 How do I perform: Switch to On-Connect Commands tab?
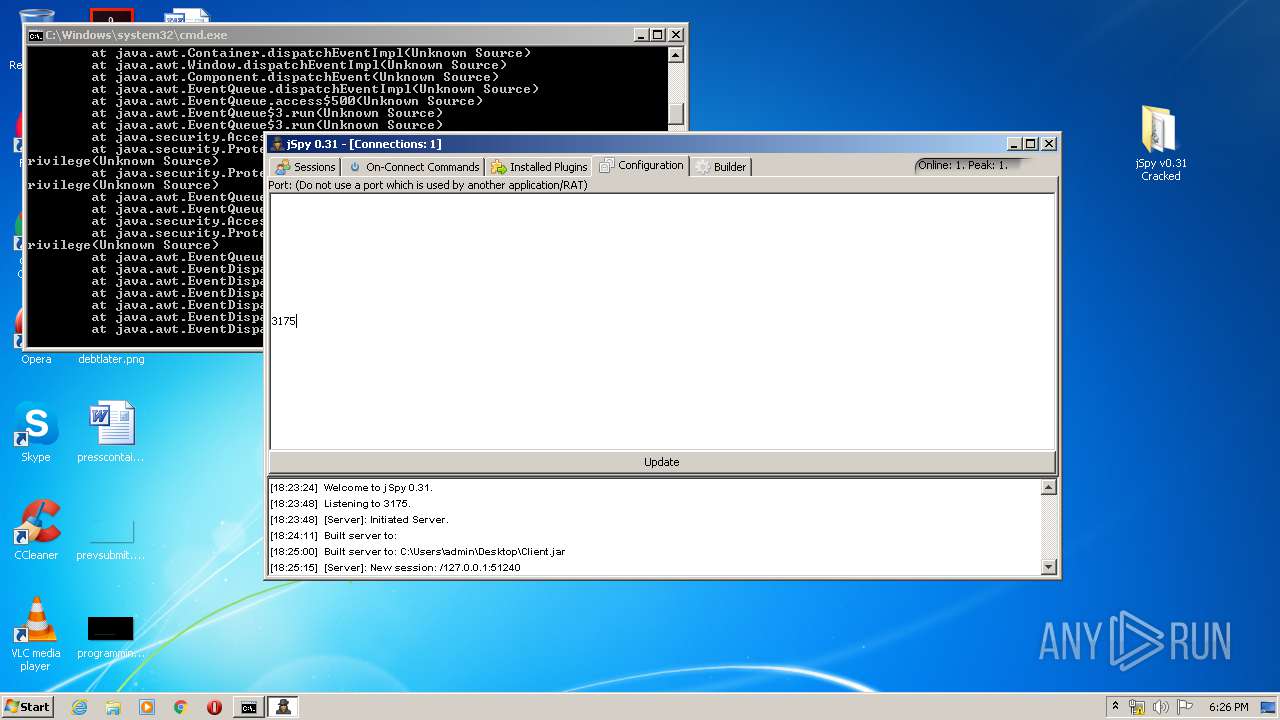click(413, 167)
